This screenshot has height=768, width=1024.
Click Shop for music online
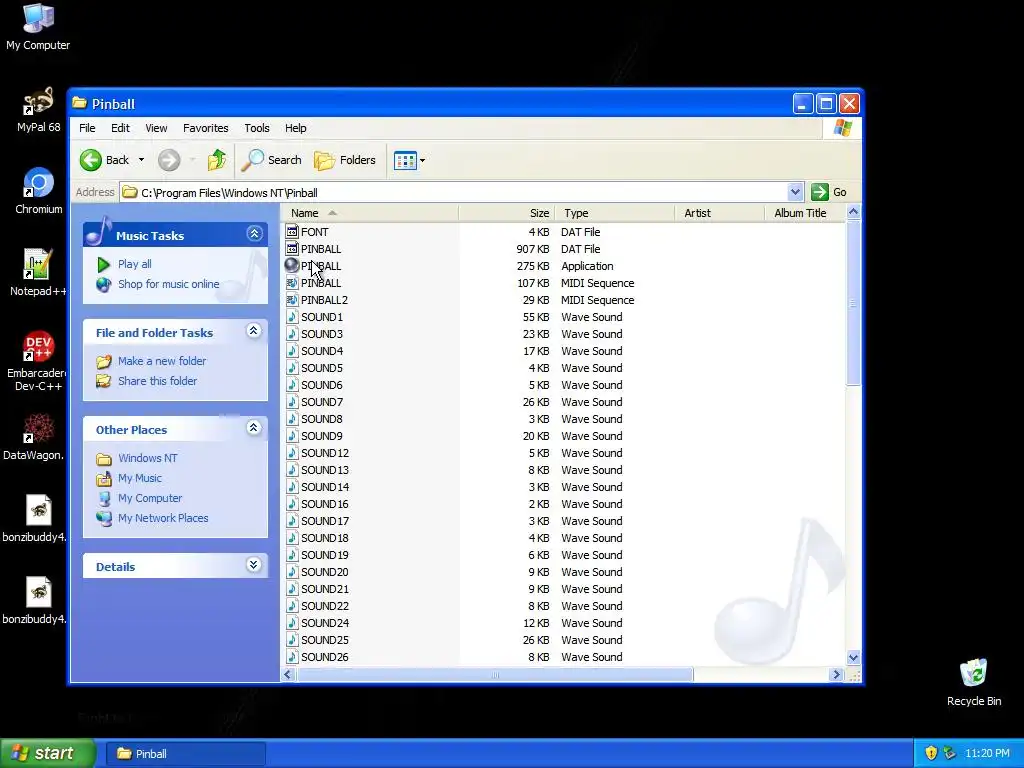point(168,284)
